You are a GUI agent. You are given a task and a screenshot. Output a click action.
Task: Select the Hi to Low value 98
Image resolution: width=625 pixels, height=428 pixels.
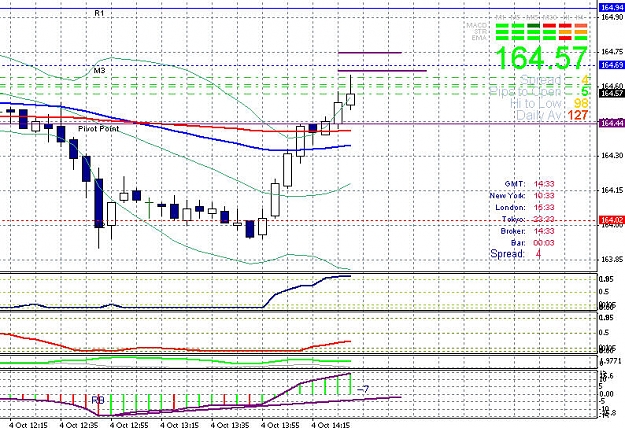point(581,103)
